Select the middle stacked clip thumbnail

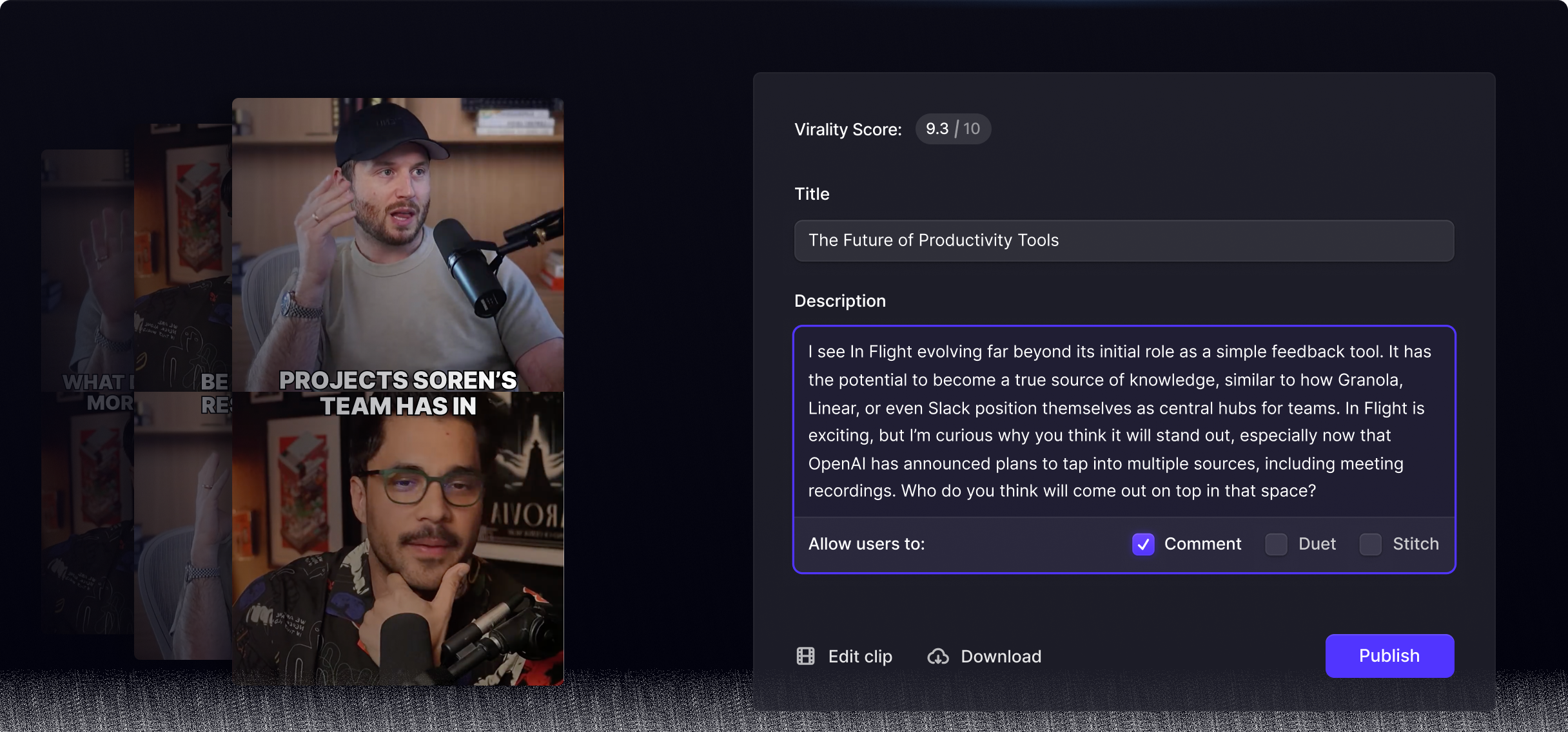(x=183, y=392)
